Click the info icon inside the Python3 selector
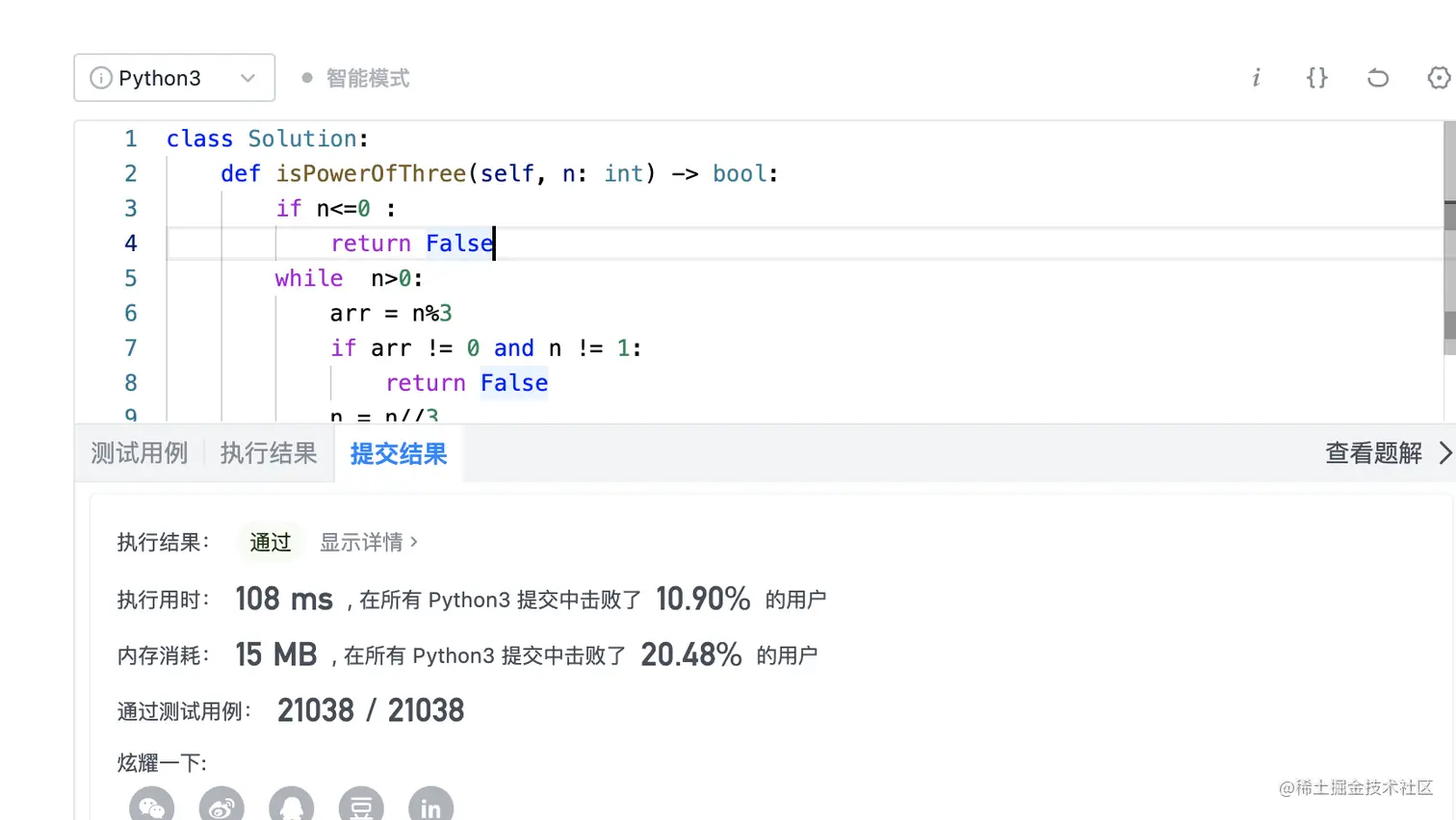The width and height of the screenshot is (1456, 820). 100,78
